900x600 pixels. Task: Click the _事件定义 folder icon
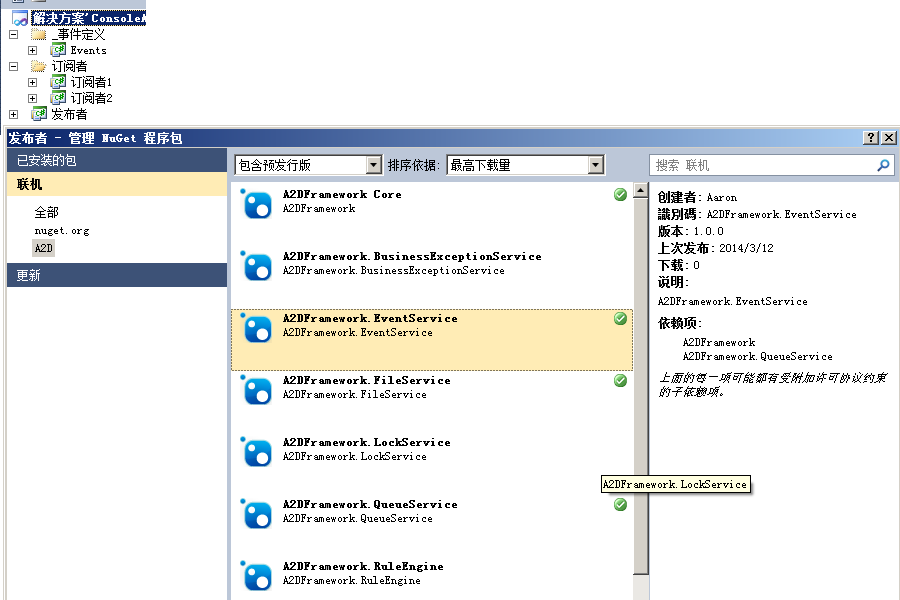[x=38, y=34]
